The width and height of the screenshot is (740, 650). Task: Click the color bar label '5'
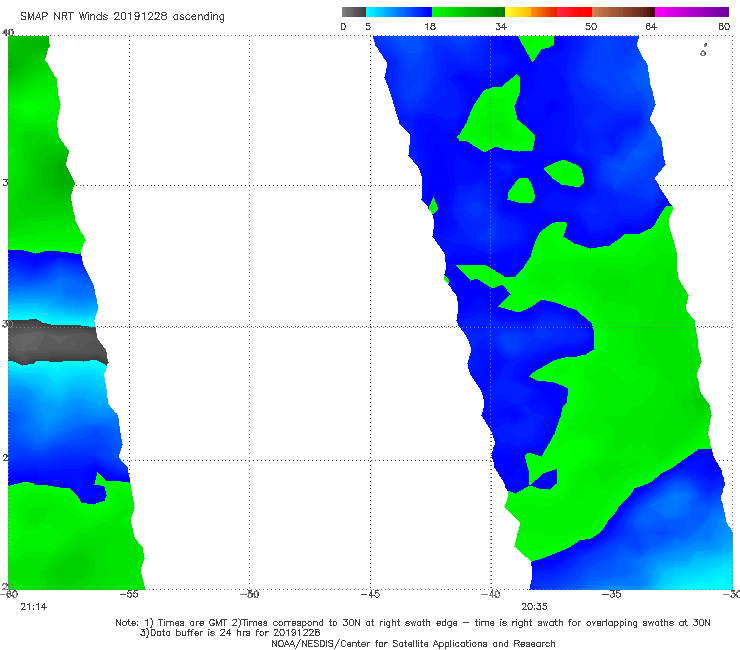tap(368, 26)
